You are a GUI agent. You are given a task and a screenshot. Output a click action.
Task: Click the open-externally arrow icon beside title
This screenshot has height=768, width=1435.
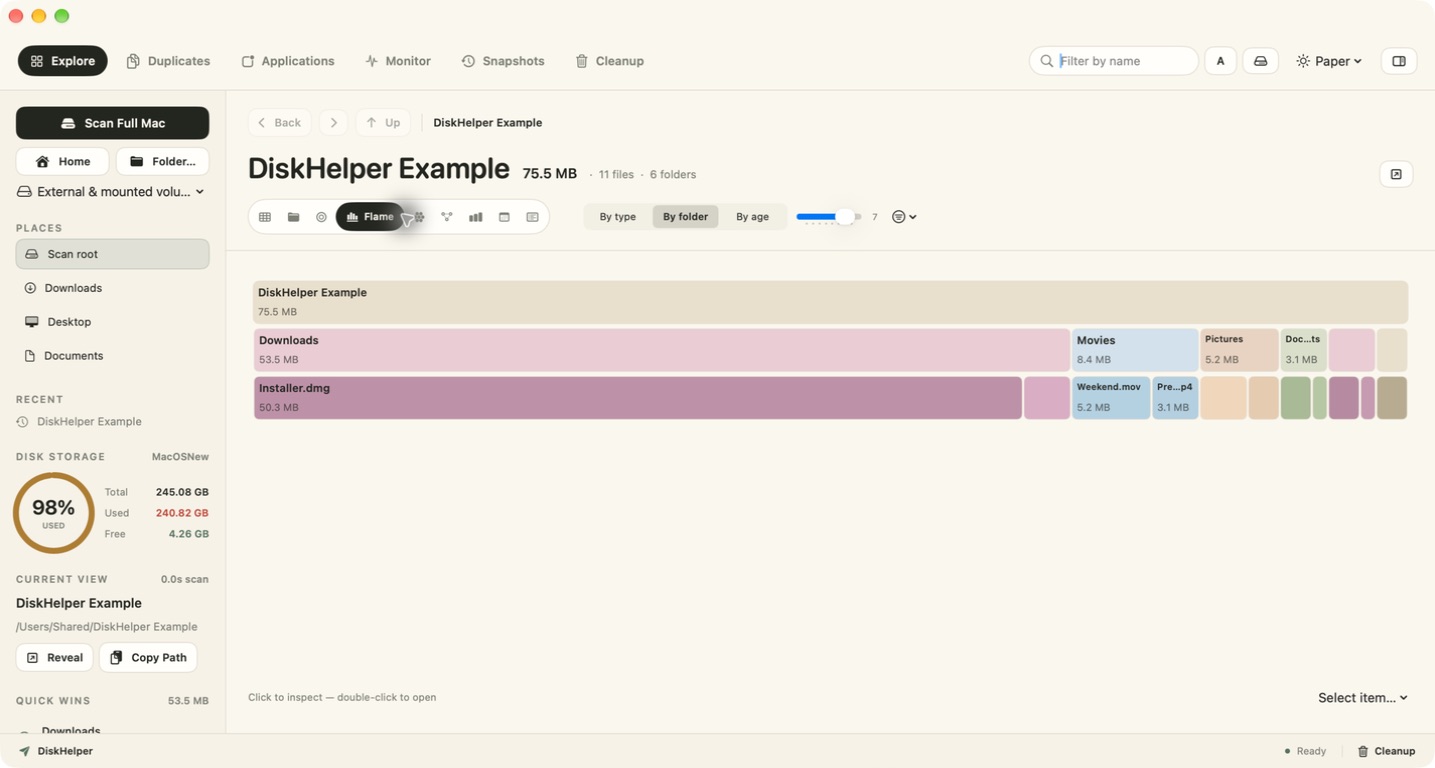1396,174
